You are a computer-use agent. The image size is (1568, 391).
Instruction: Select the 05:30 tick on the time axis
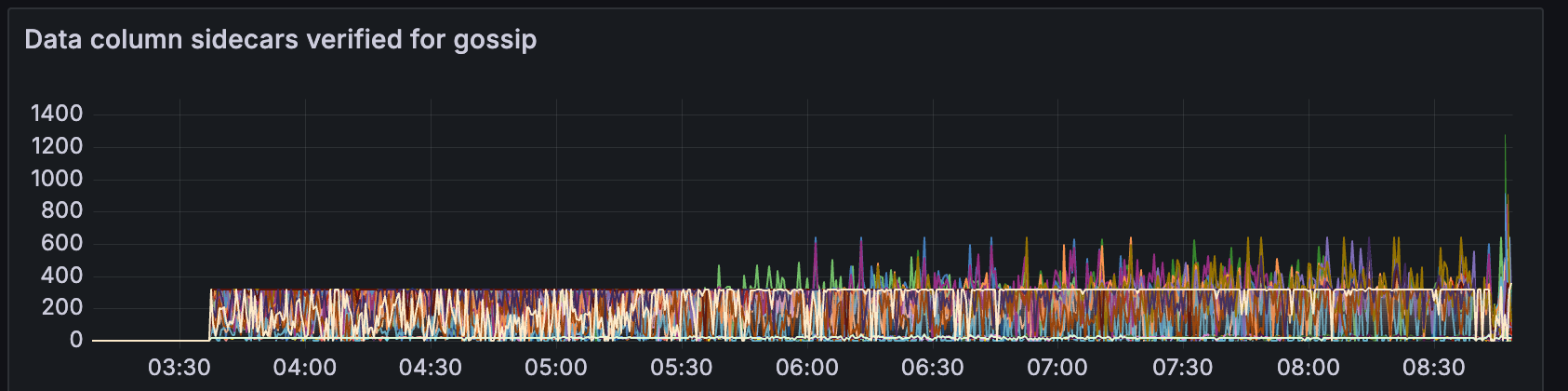click(x=682, y=367)
